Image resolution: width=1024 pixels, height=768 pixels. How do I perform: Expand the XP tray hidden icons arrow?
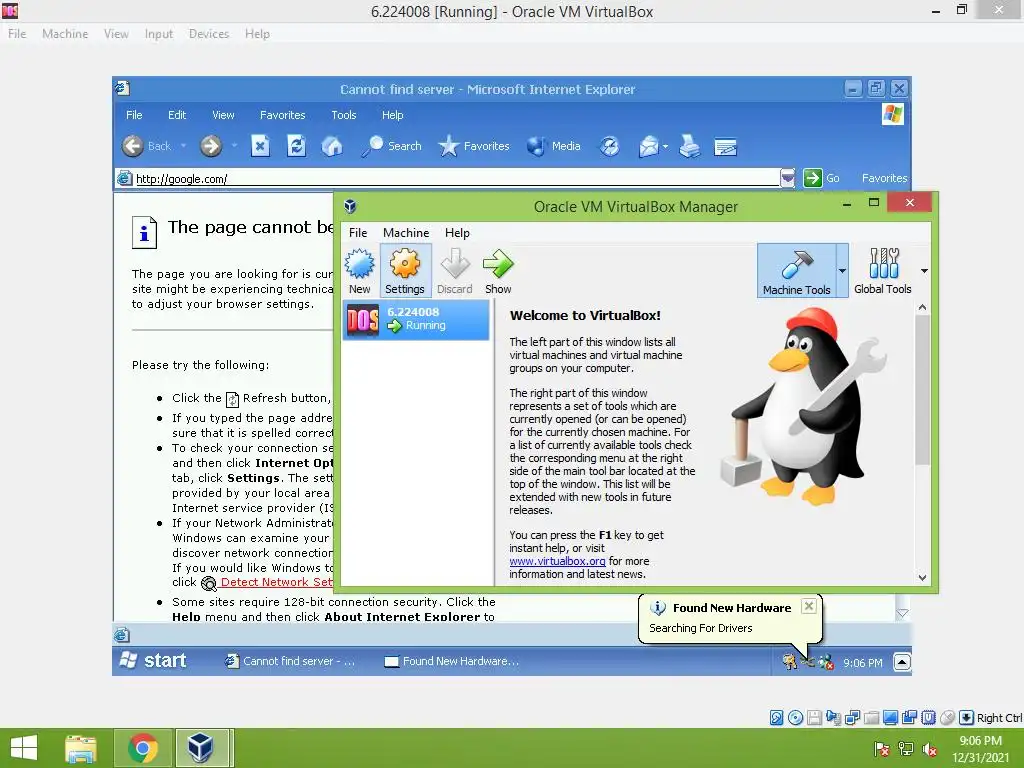click(902, 662)
